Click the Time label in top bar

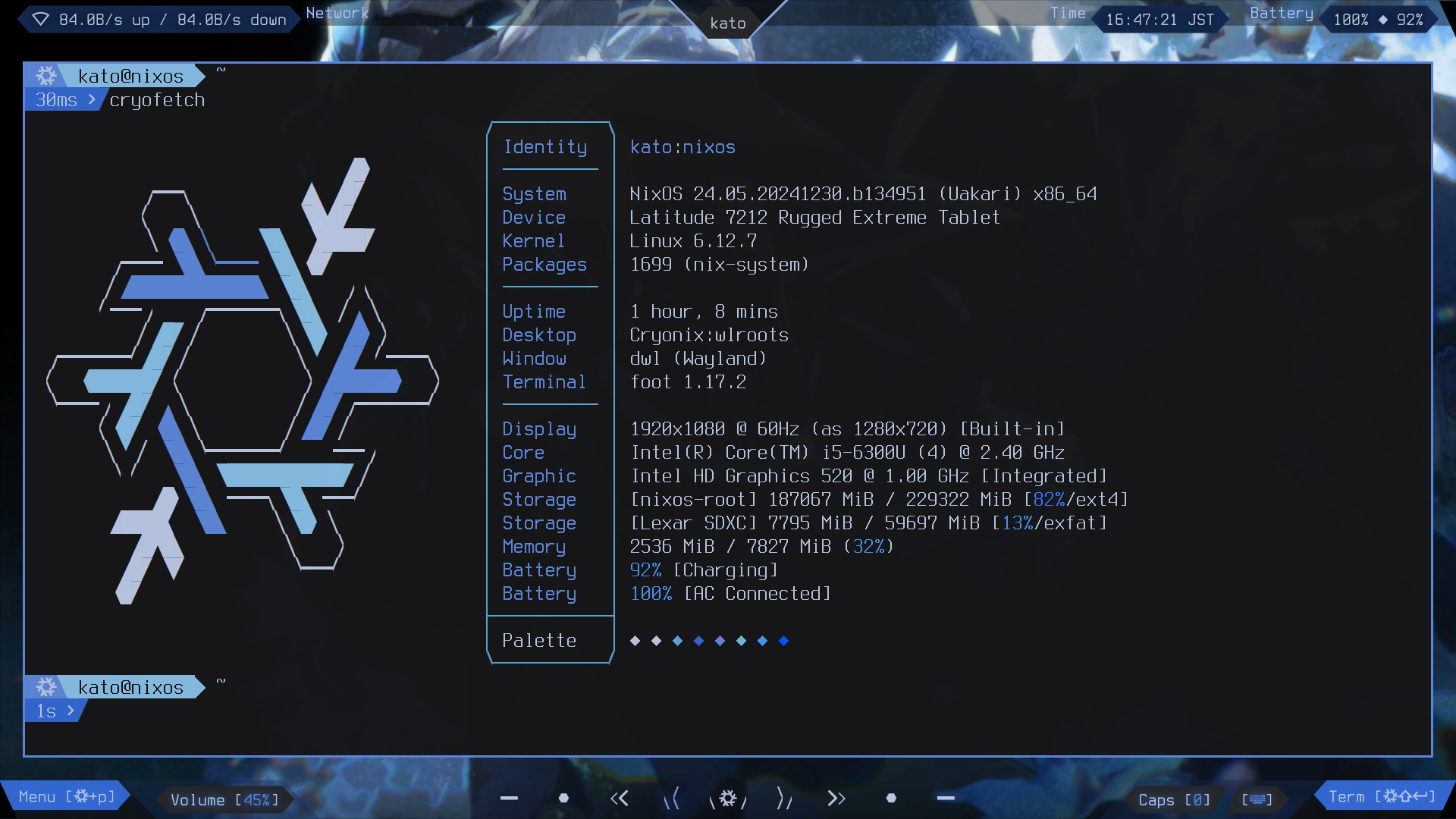click(1068, 13)
